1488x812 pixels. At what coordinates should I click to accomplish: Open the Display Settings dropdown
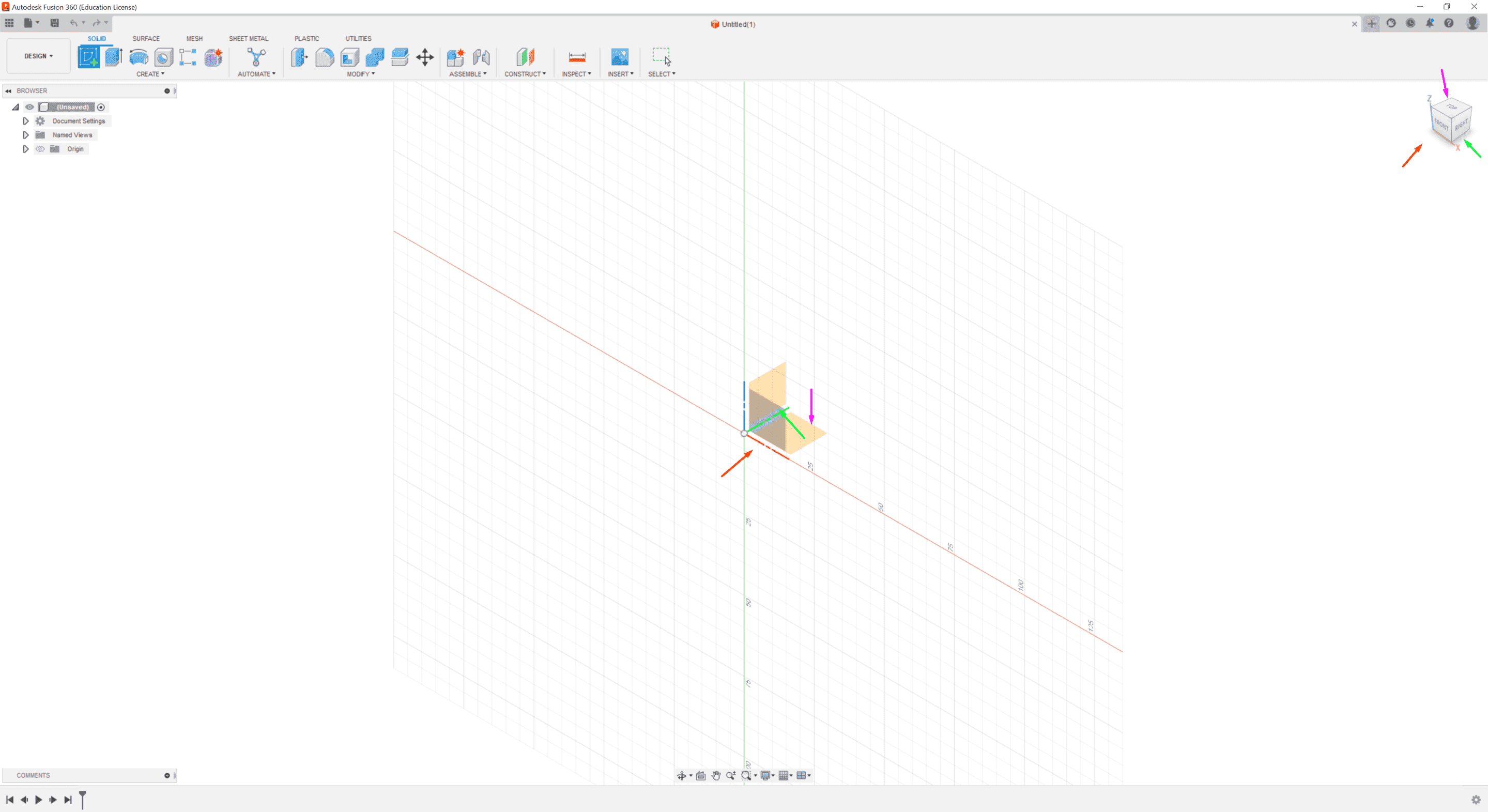click(x=768, y=776)
